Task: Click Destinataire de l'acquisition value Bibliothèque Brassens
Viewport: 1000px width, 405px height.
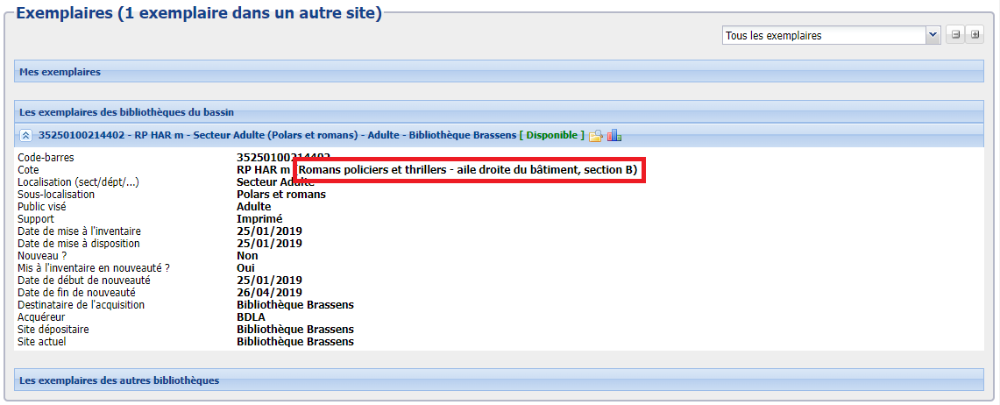Action: click(x=295, y=305)
